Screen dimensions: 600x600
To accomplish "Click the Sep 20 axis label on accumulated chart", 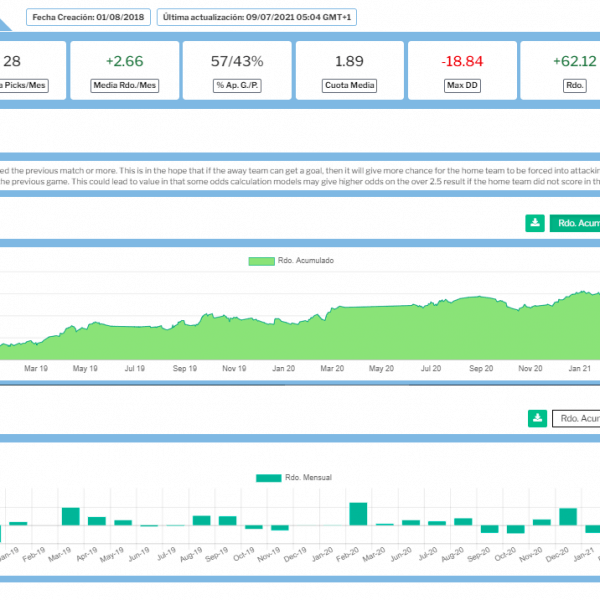I will click(482, 369).
